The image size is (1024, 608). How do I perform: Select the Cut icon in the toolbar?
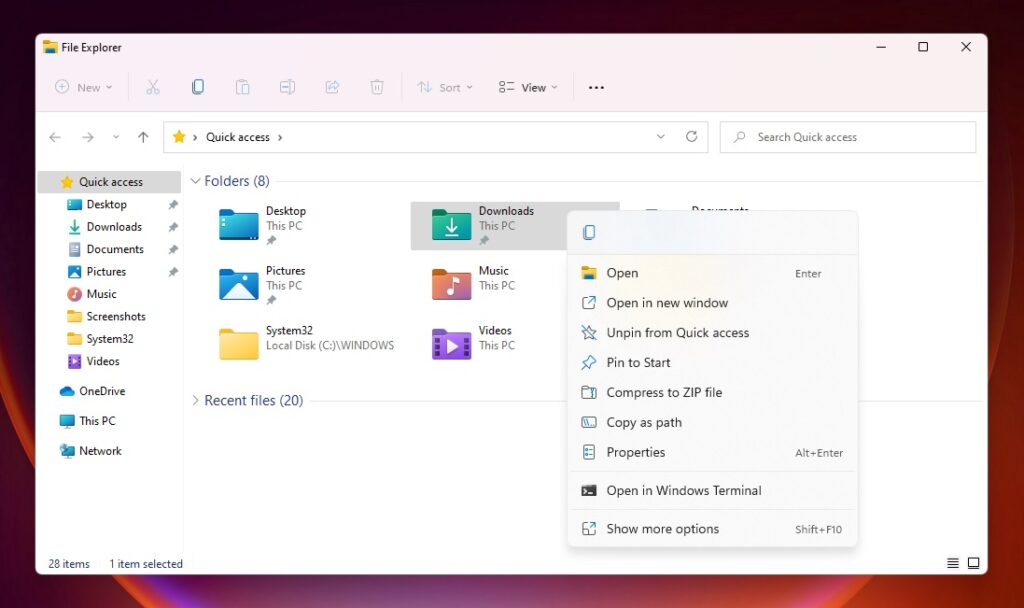[x=153, y=87]
